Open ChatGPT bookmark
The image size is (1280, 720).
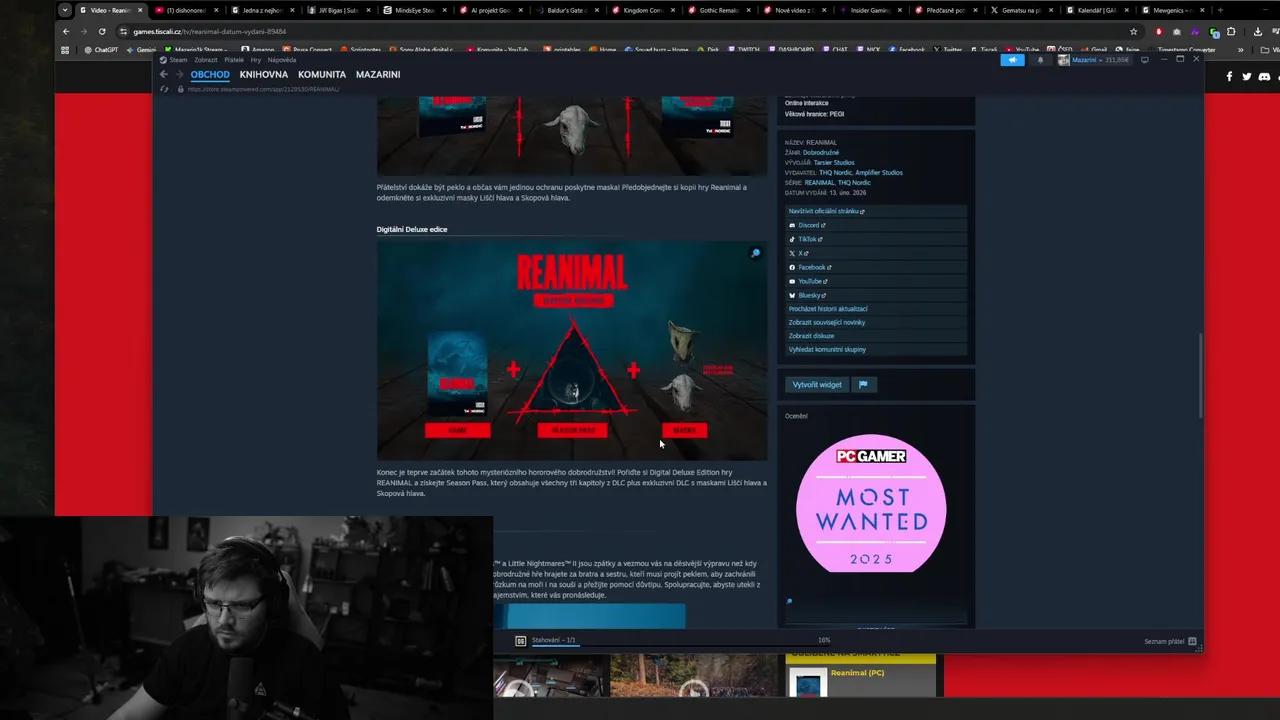pyautogui.click(x=101, y=50)
